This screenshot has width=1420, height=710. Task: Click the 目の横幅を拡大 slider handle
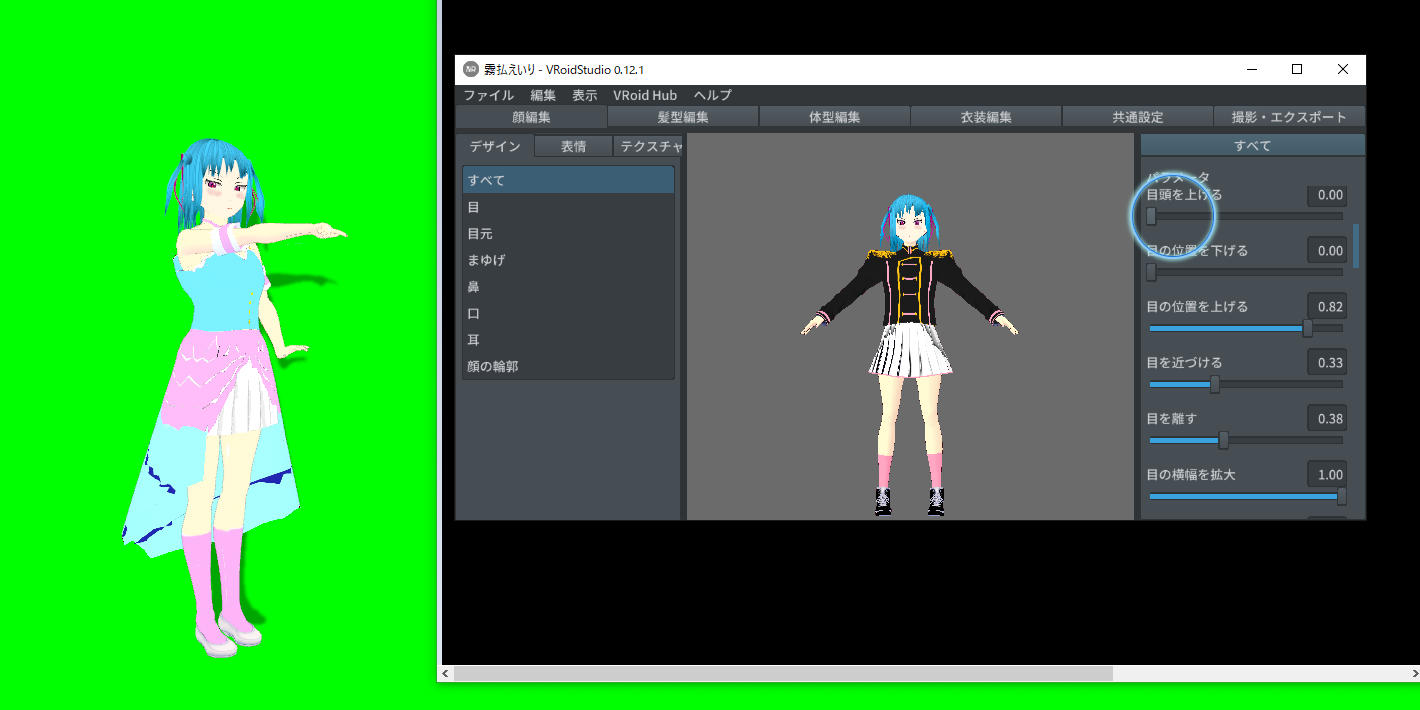tap(1342, 496)
